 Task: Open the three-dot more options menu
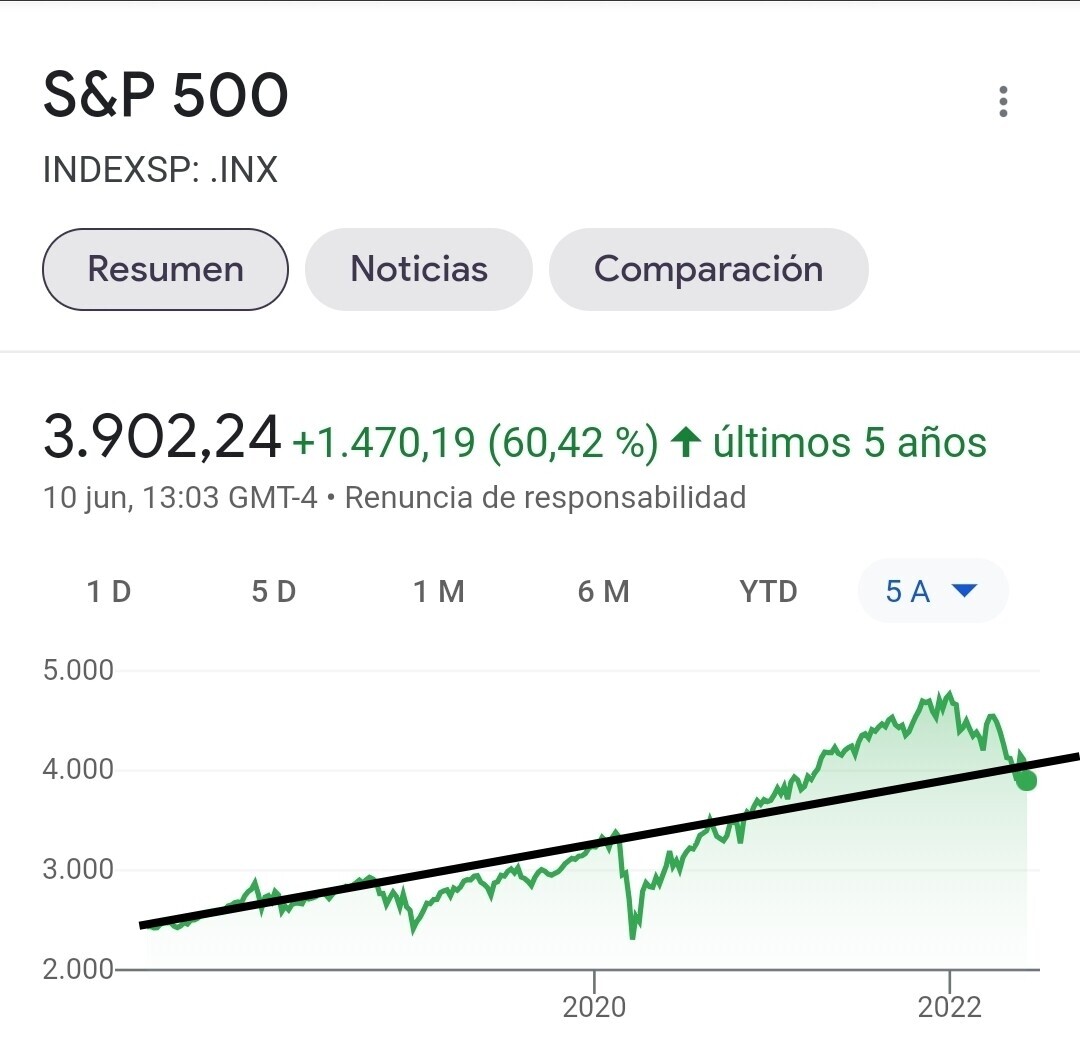tap(1003, 102)
